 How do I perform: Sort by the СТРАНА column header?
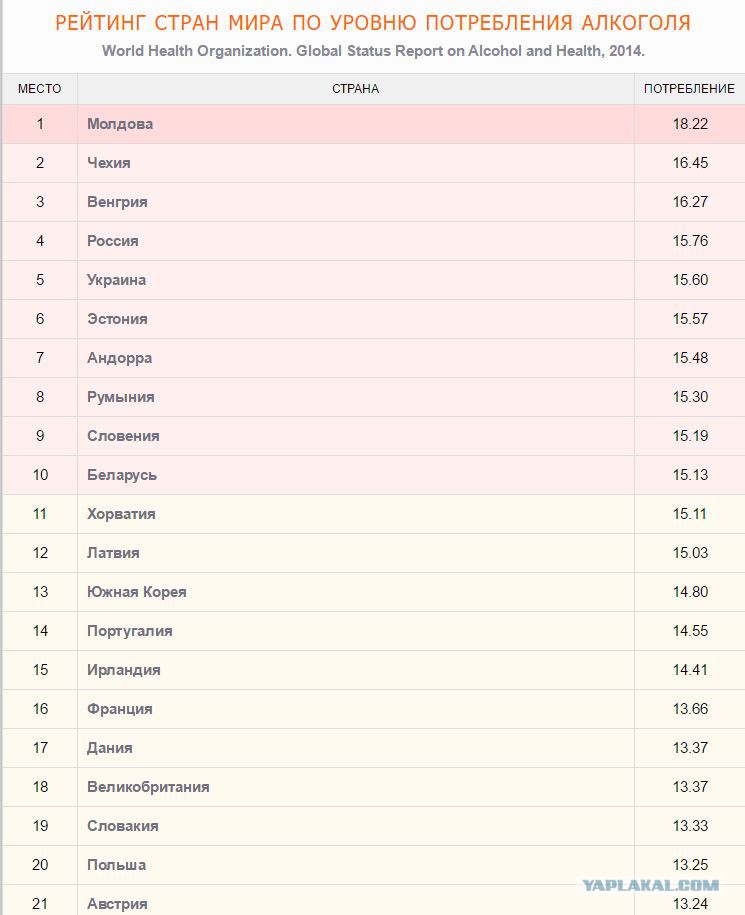coord(355,89)
